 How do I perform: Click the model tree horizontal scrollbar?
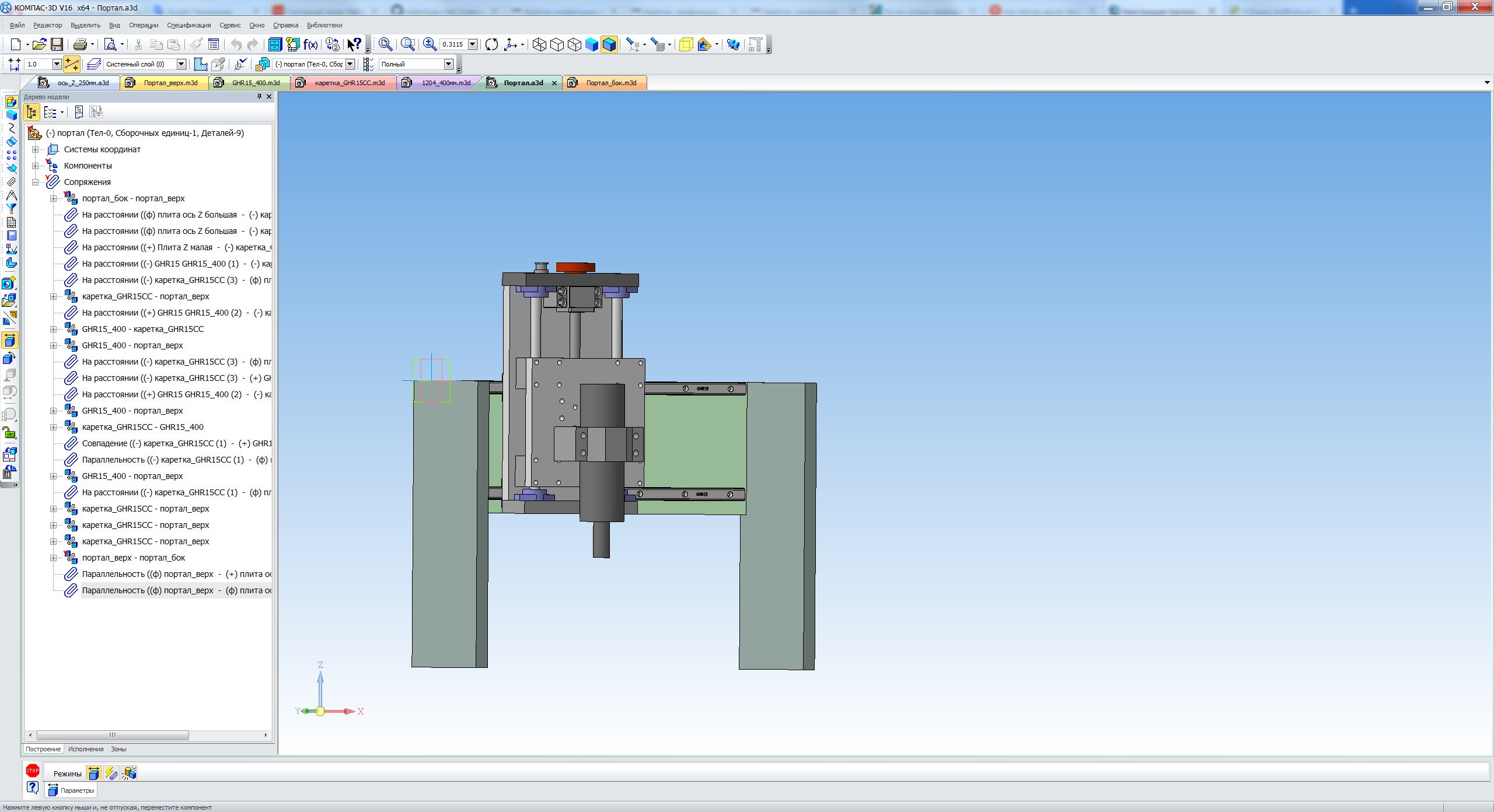(x=113, y=735)
